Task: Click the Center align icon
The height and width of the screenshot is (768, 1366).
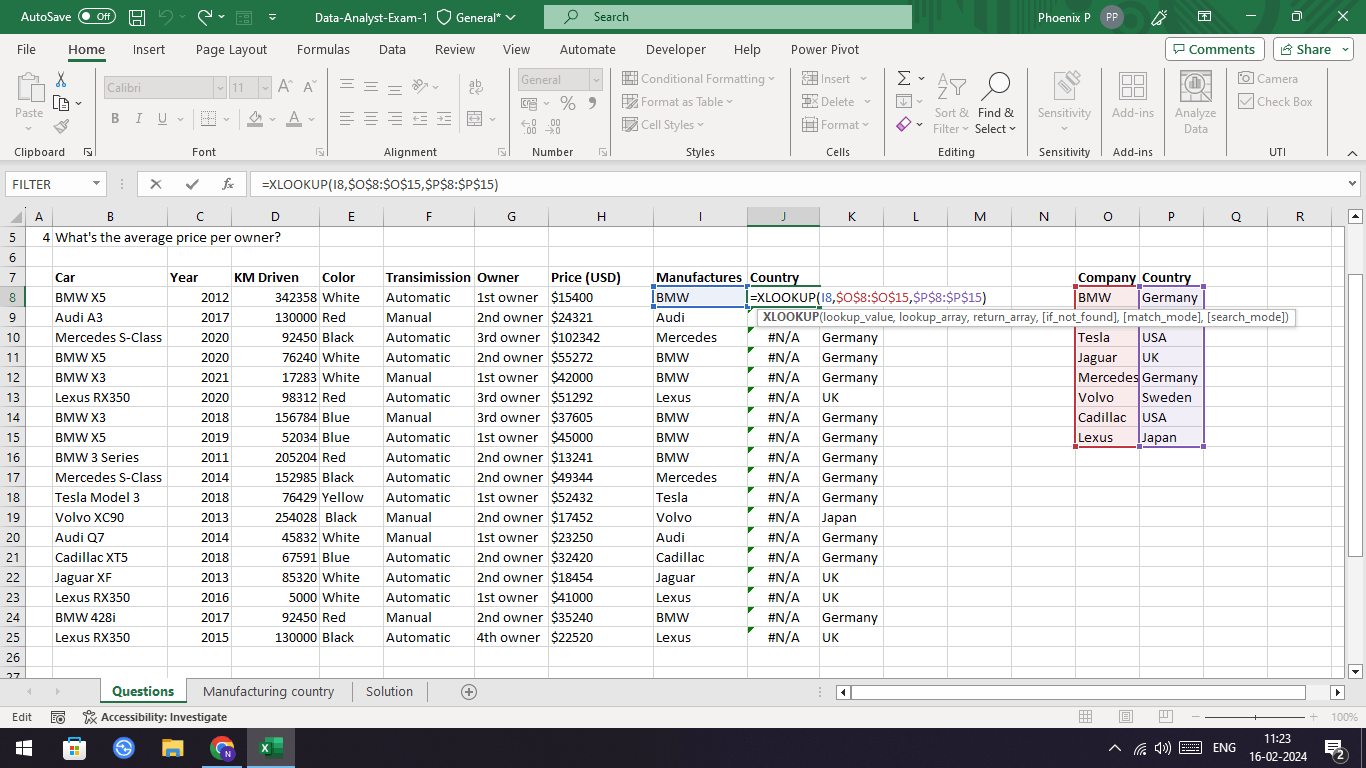Action: coord(371,119)
